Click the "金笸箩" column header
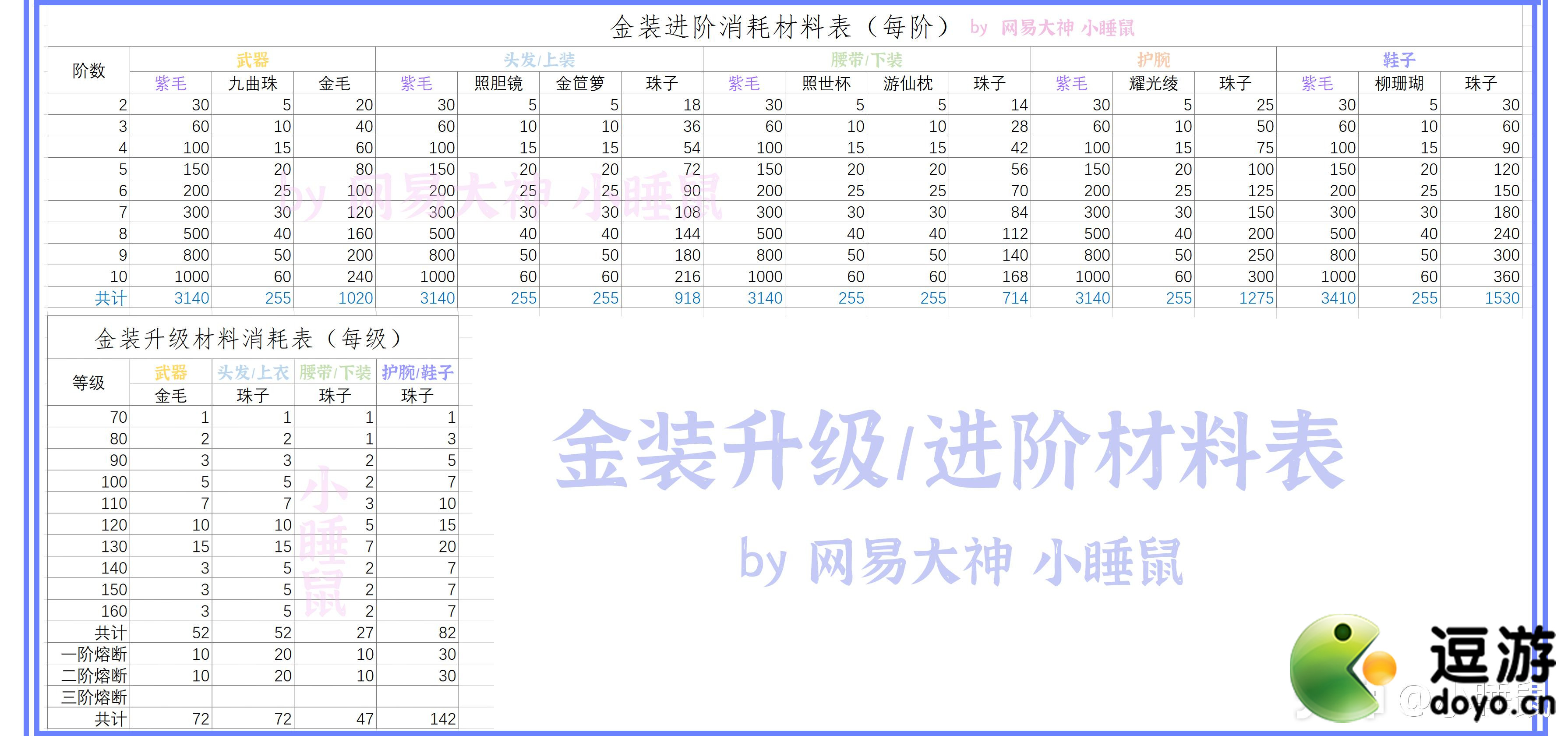Viewport: 1568px width, 736px height. 580,83
